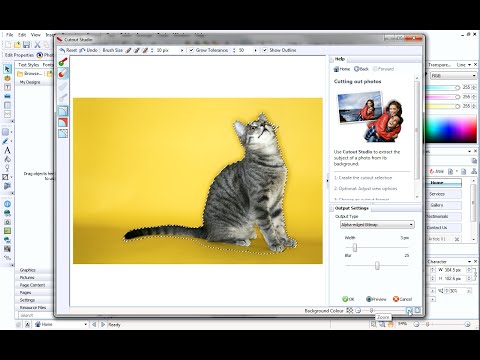480x360 pixels.
Task: Expand the Page Content category
Action: click(33, 285)
